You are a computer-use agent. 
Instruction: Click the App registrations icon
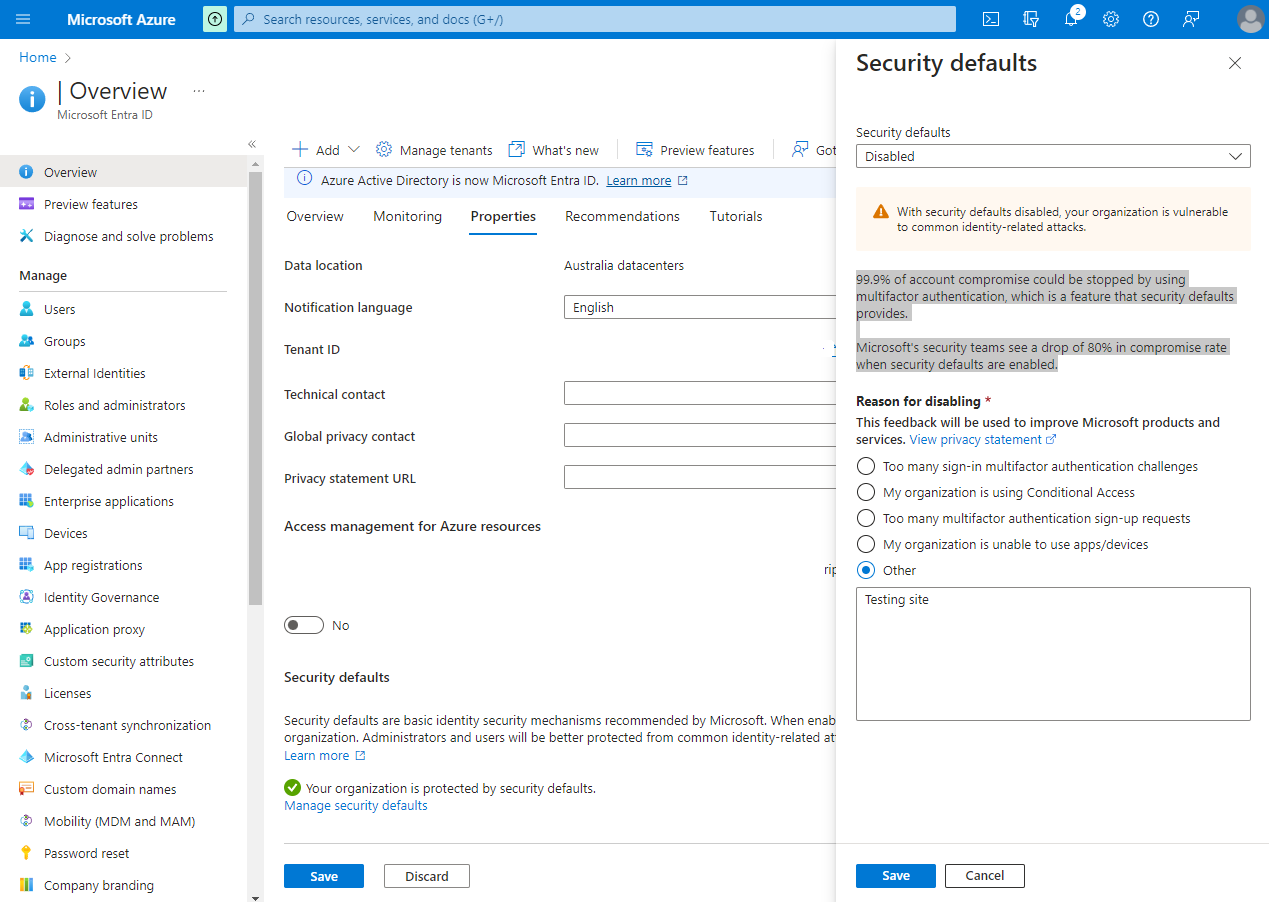click(27, 565)
